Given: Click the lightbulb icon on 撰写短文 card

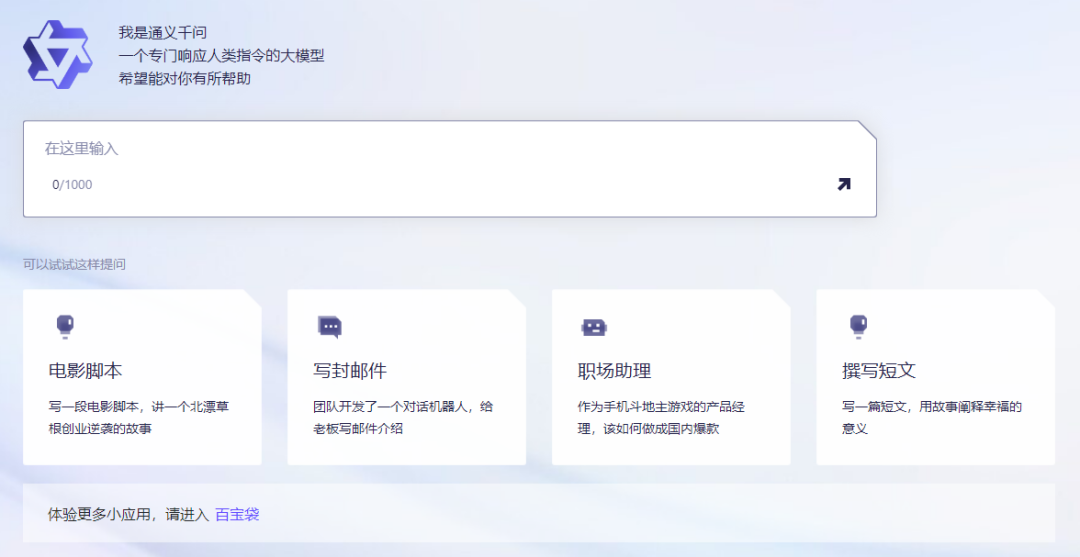Looking at the screenshot, I should pyautogui.click(x=858, y=325).
